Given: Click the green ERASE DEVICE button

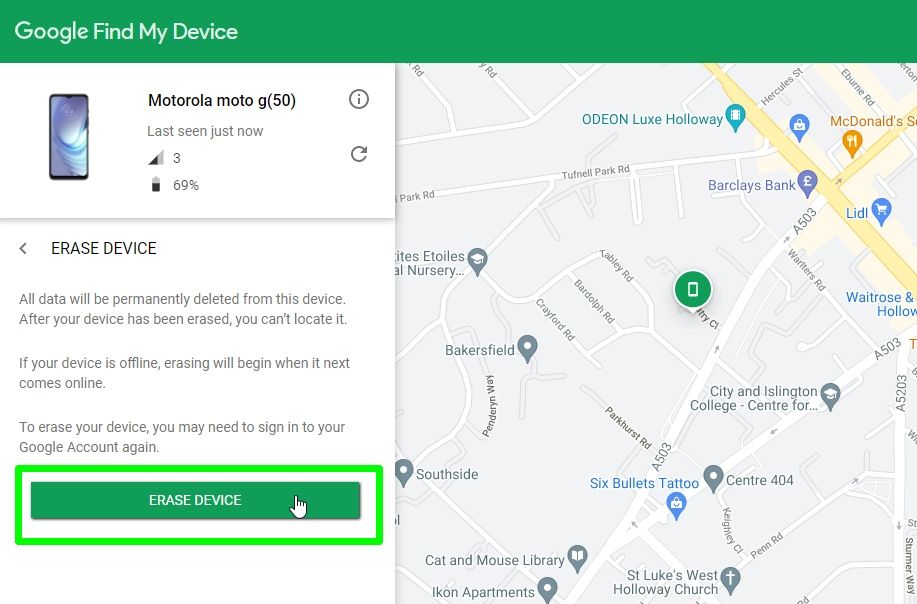Looking at the screenshot, I should pos(195,500).
